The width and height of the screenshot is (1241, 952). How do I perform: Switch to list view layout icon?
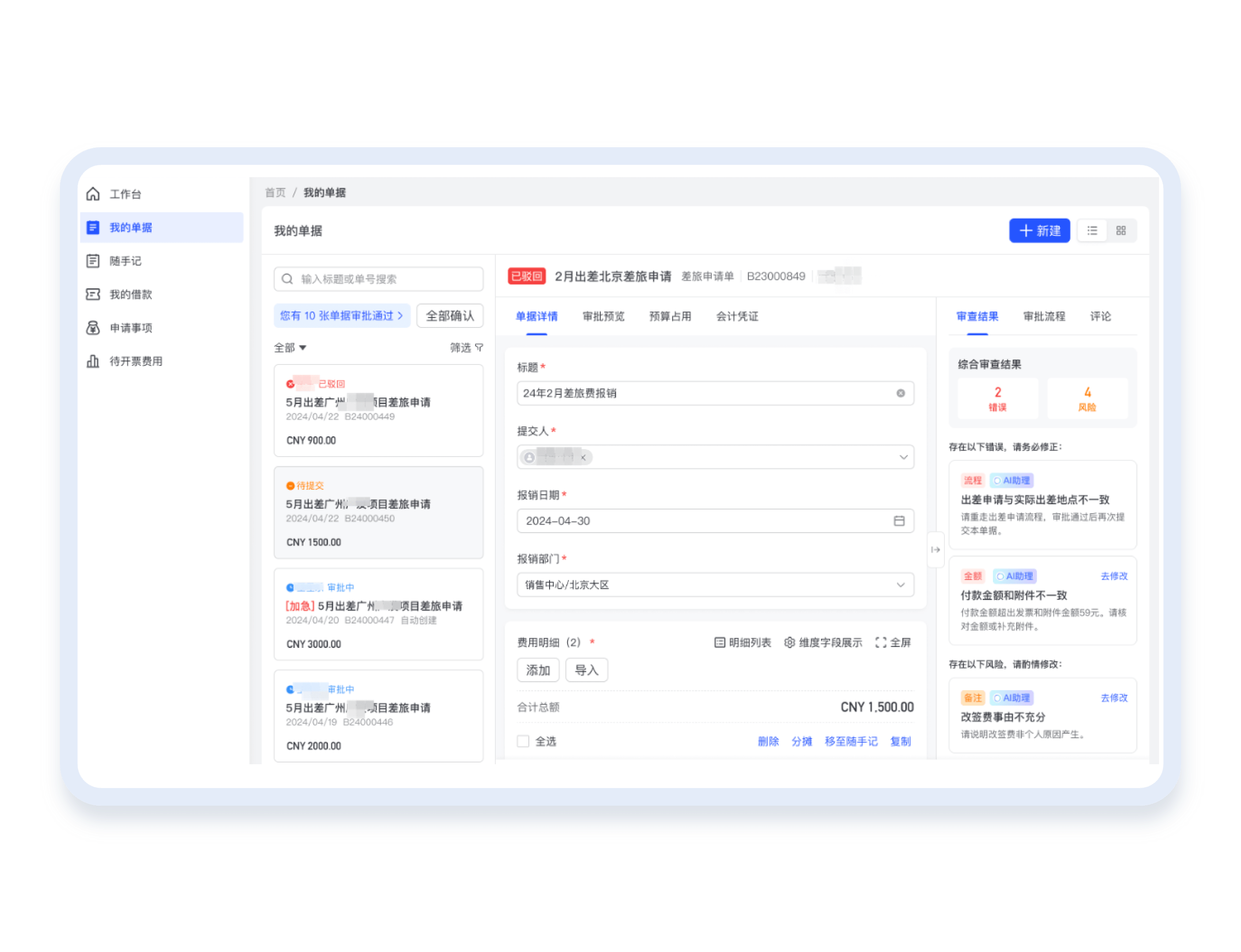click(x=1092, y=231)
